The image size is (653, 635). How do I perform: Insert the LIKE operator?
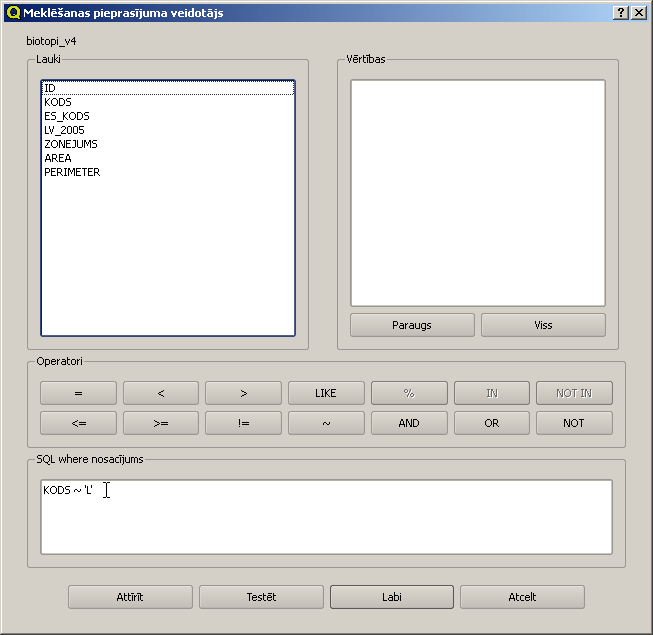(x=326, y=393)
